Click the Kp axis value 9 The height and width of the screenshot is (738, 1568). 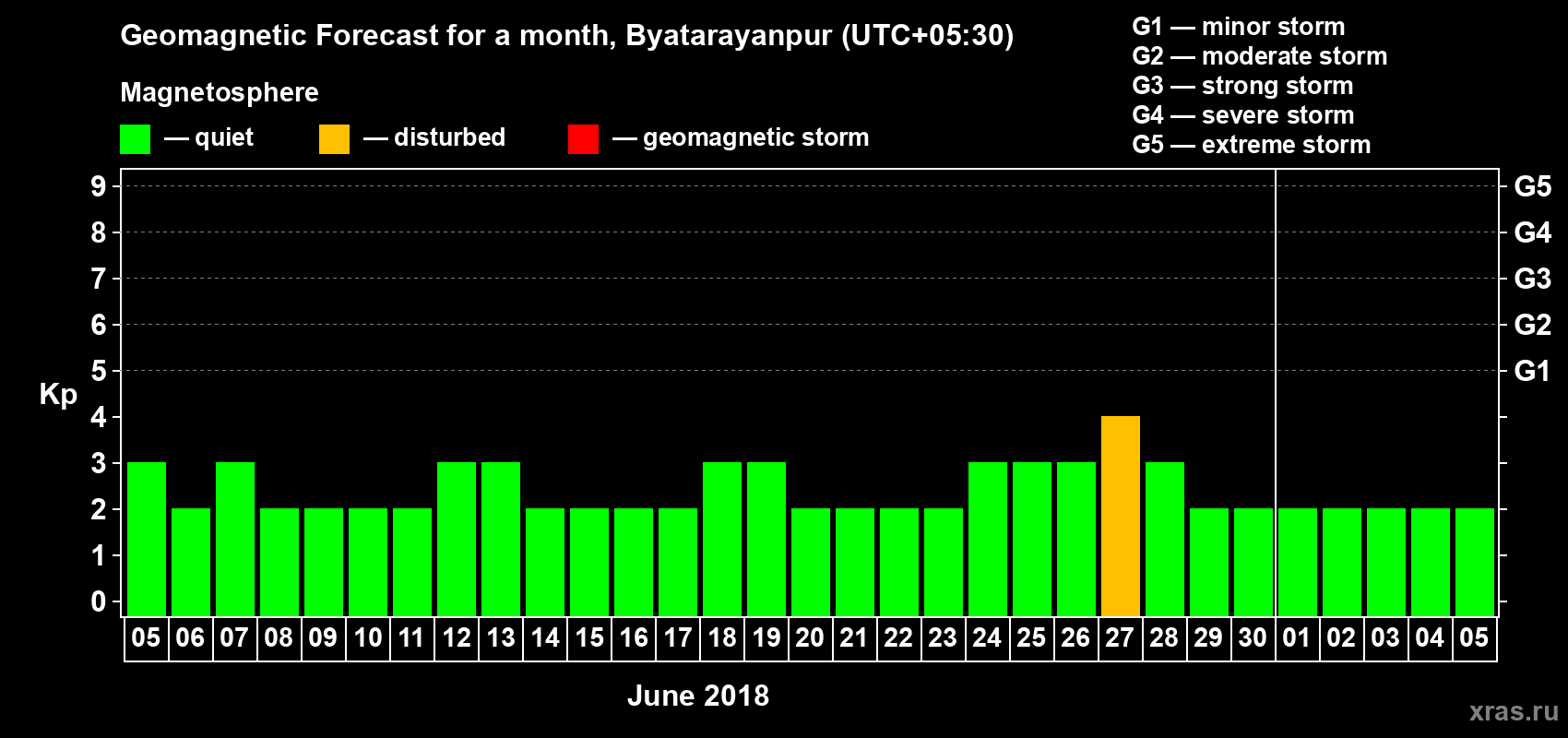(x=99, y=186)
